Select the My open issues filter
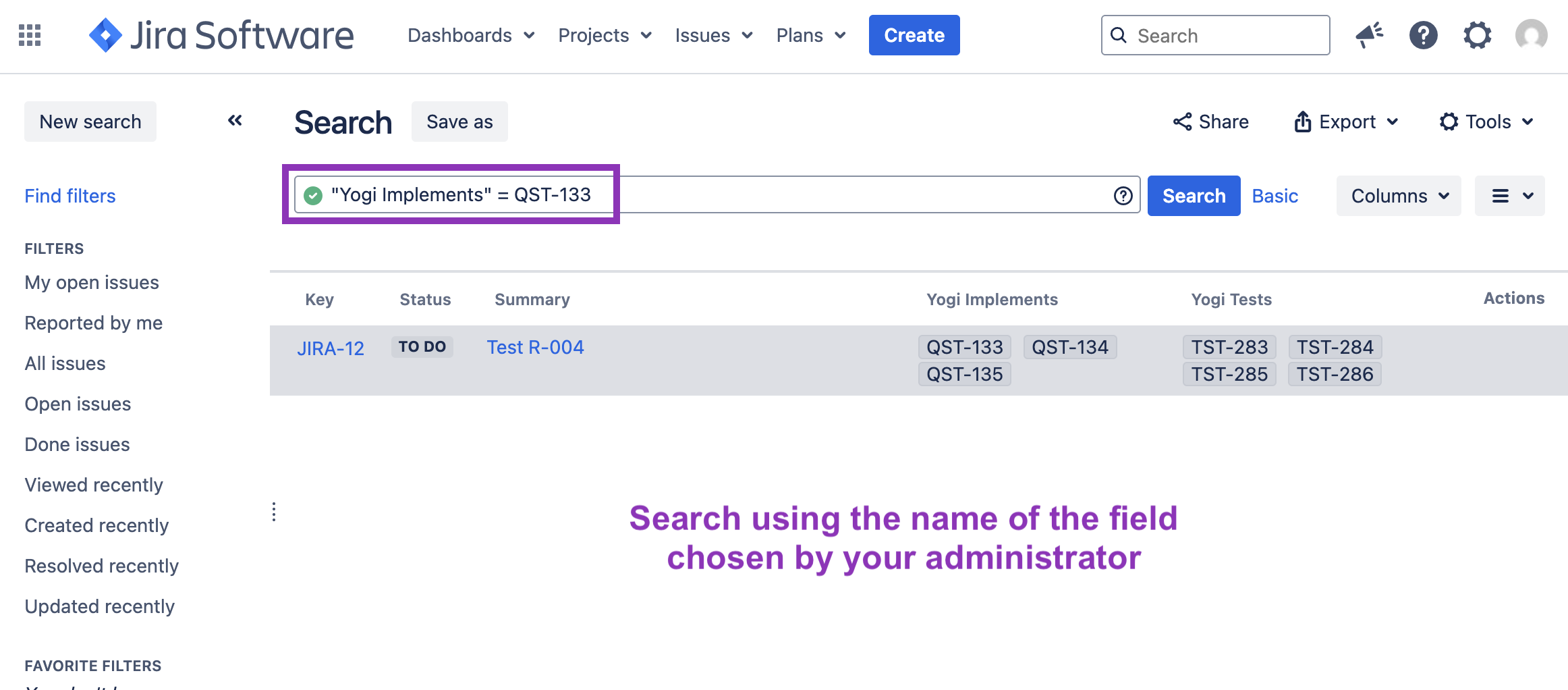The width and height of the screenshot is (1568, 690). tap(92, 282)
